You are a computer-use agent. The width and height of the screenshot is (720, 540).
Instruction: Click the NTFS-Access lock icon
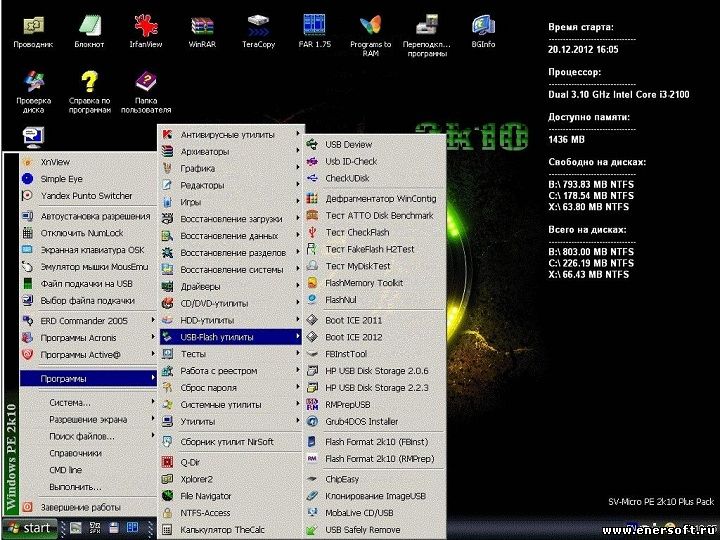168,513
